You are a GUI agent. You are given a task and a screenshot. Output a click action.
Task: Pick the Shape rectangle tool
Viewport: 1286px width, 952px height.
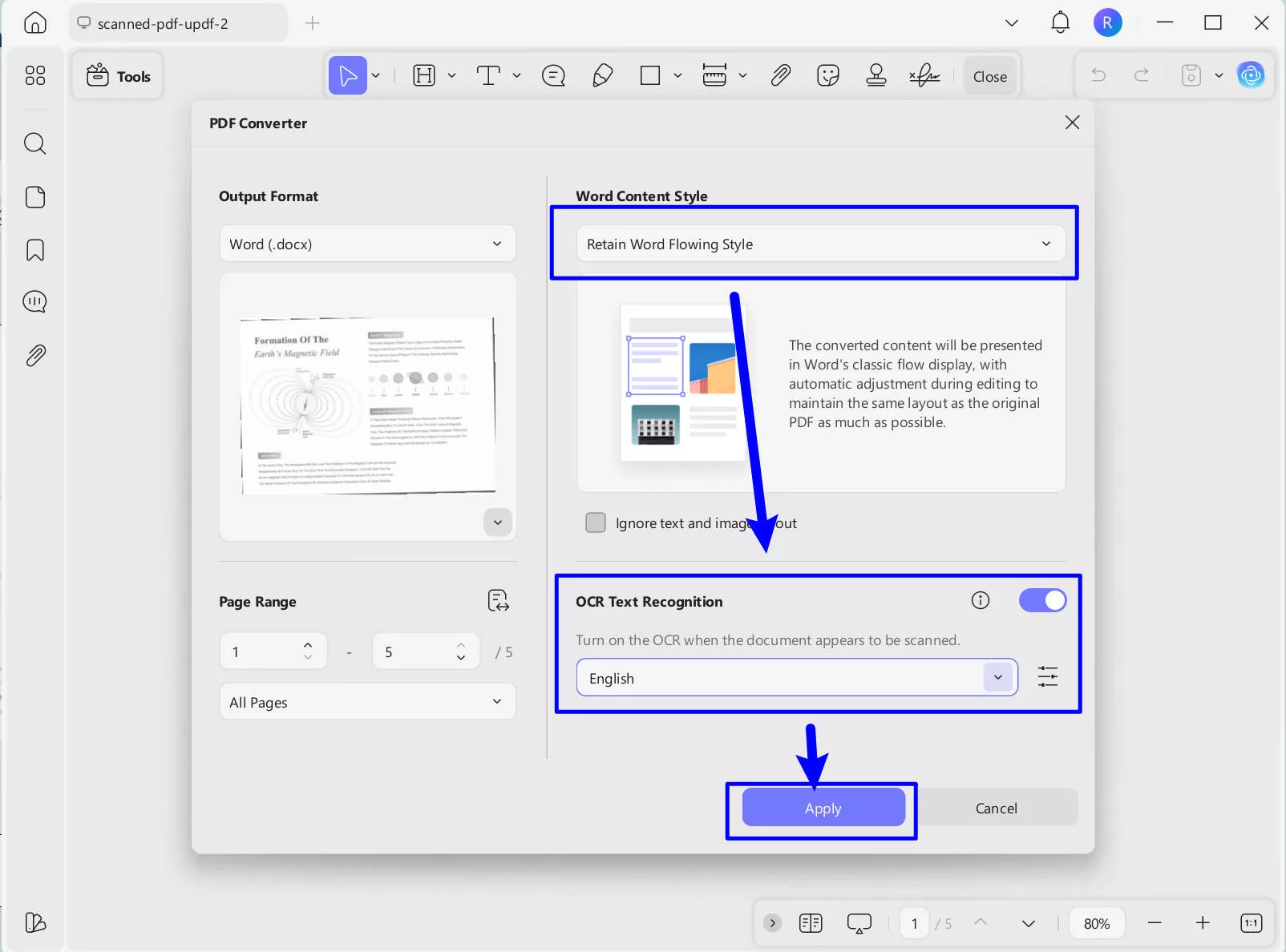tap(649, 75)
